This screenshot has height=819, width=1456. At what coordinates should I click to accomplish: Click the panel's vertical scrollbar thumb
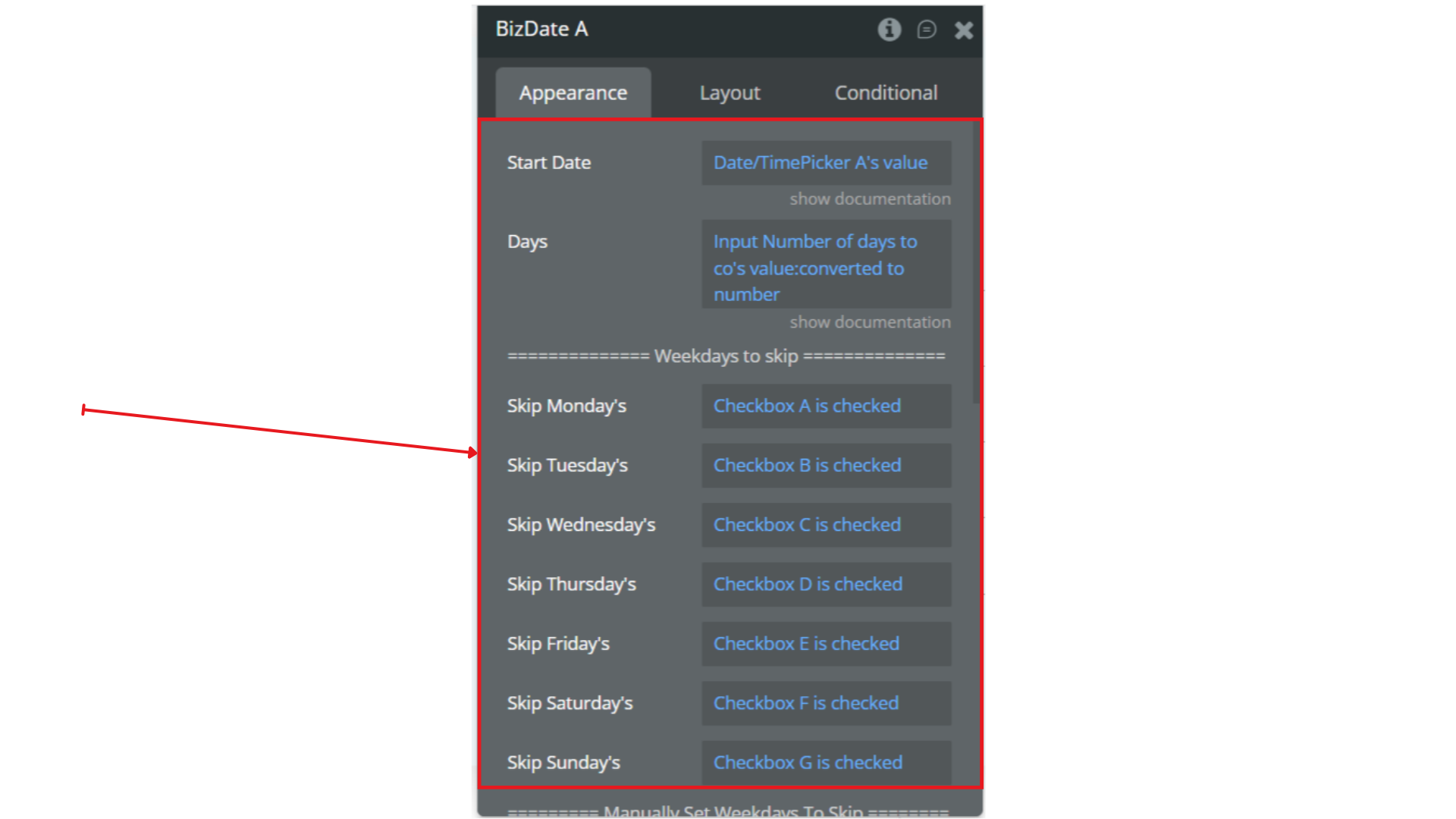[x=976, y=262]
